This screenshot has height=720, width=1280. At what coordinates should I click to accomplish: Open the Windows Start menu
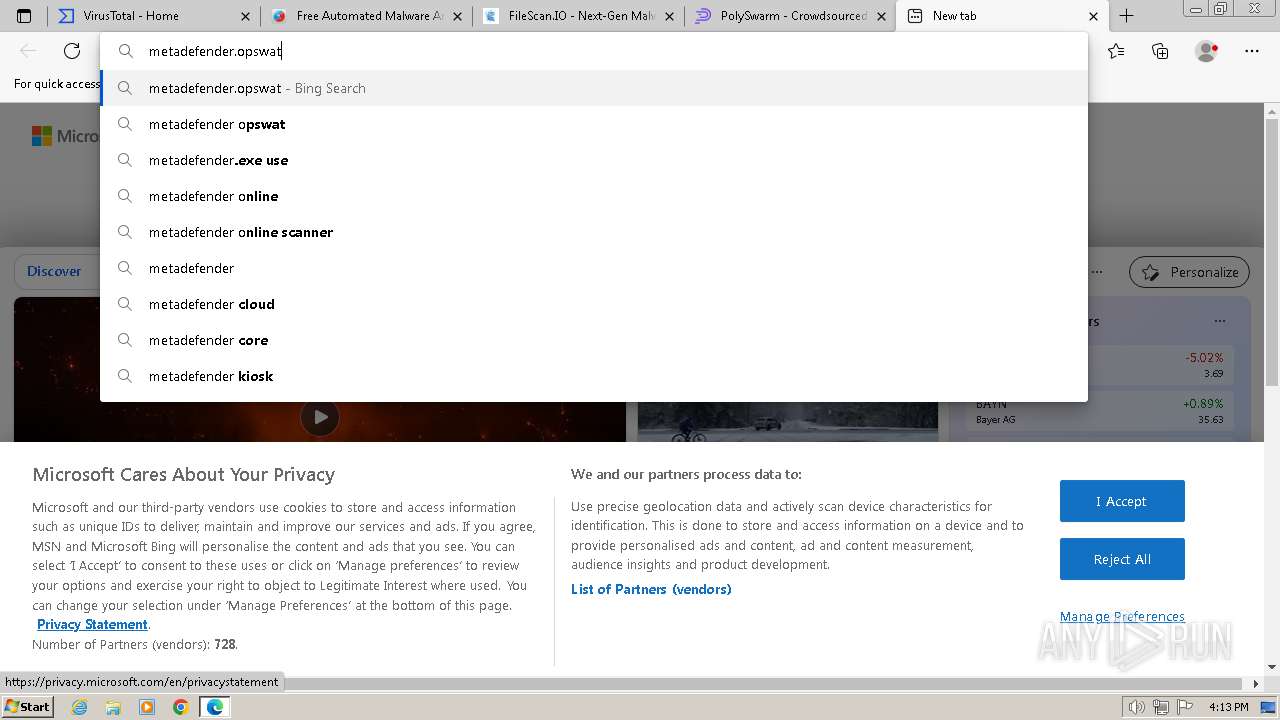click(x=28, y=706)
